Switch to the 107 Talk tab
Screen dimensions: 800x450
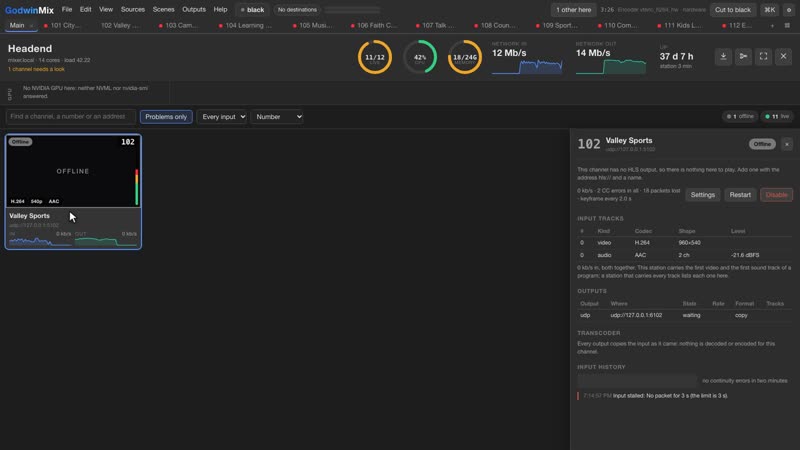435,26
